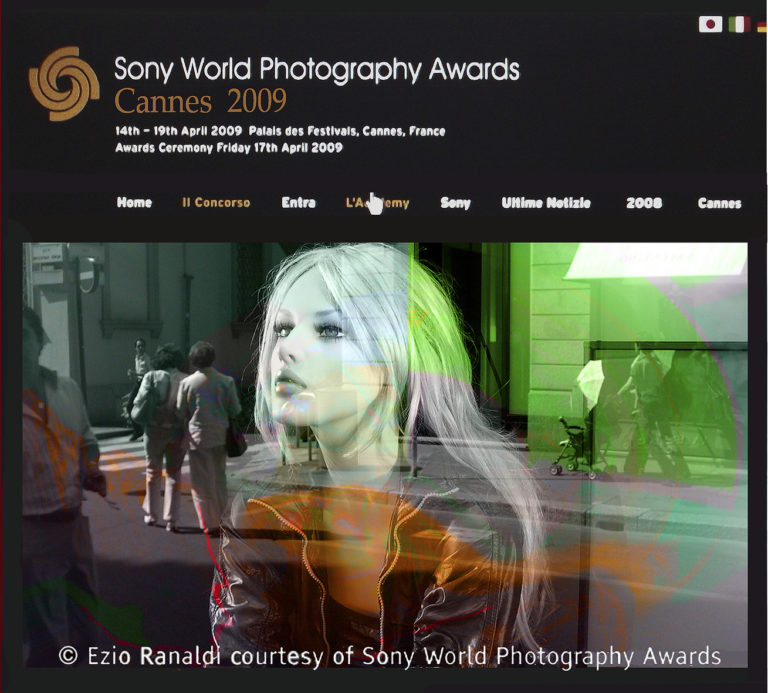Open the Il Concorso menu item
Screen dimensions: 768x693
(x=216, y=202)
